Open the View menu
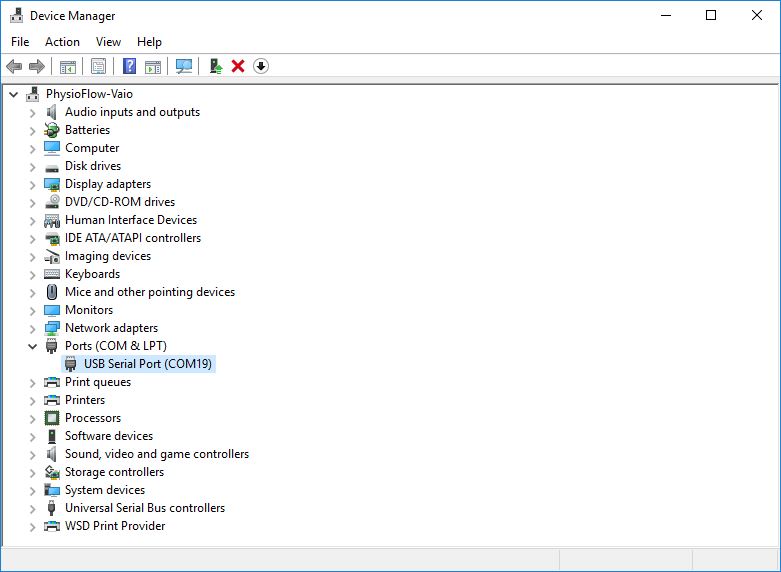Image resolution: width=781 pixels, height=572 pixels. click(x=108, y=42)
